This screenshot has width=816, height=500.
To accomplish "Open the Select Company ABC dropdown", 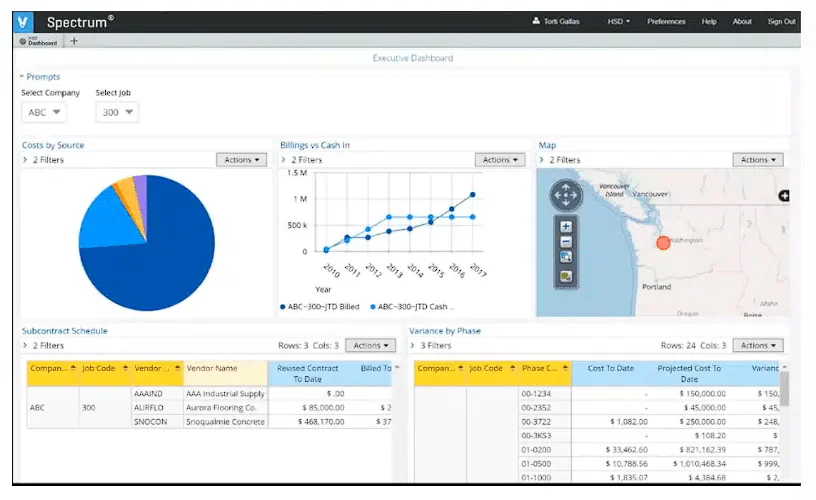I will [x=44, y=112].
